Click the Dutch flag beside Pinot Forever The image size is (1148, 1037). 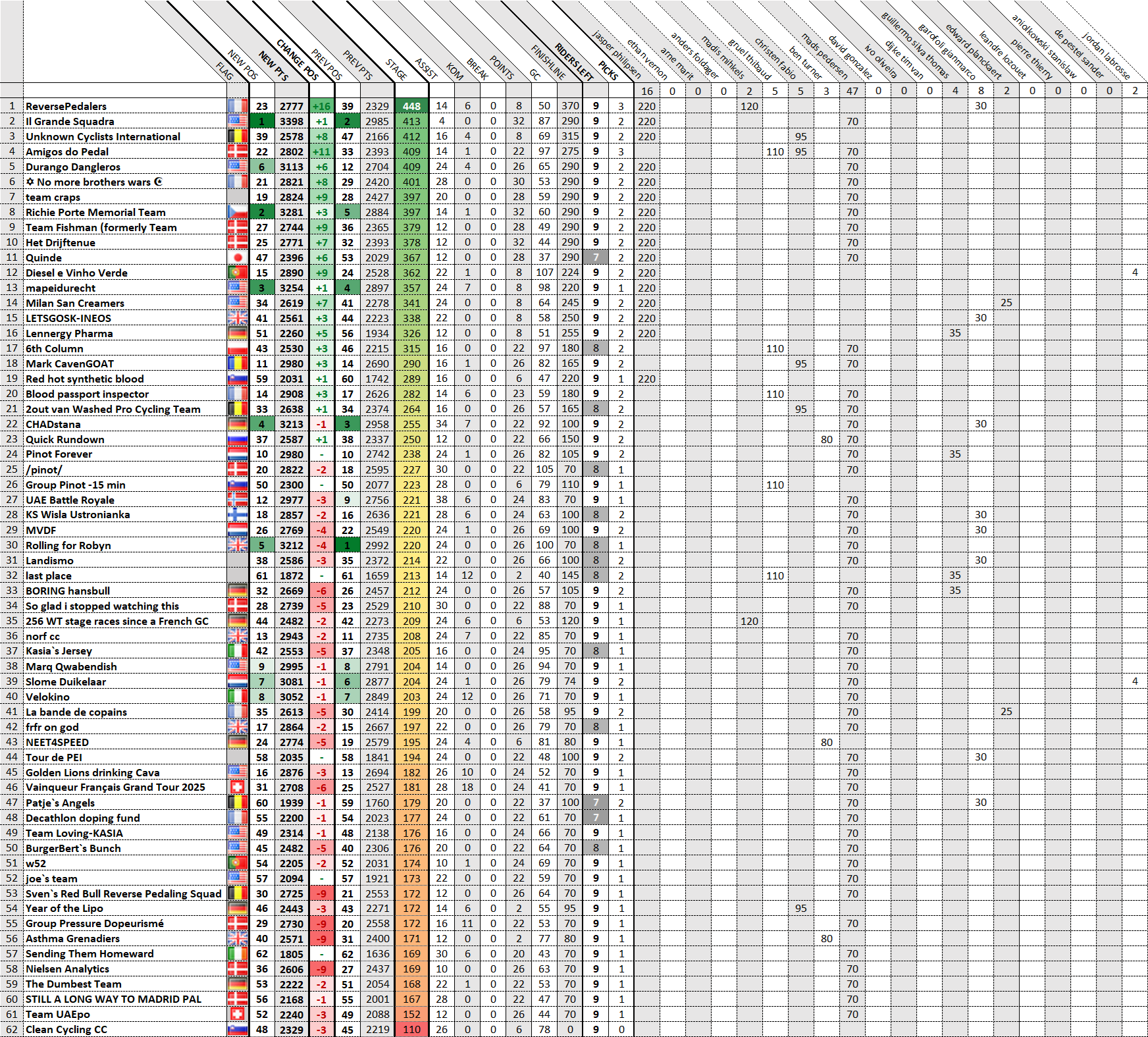[x=238, y=454]
